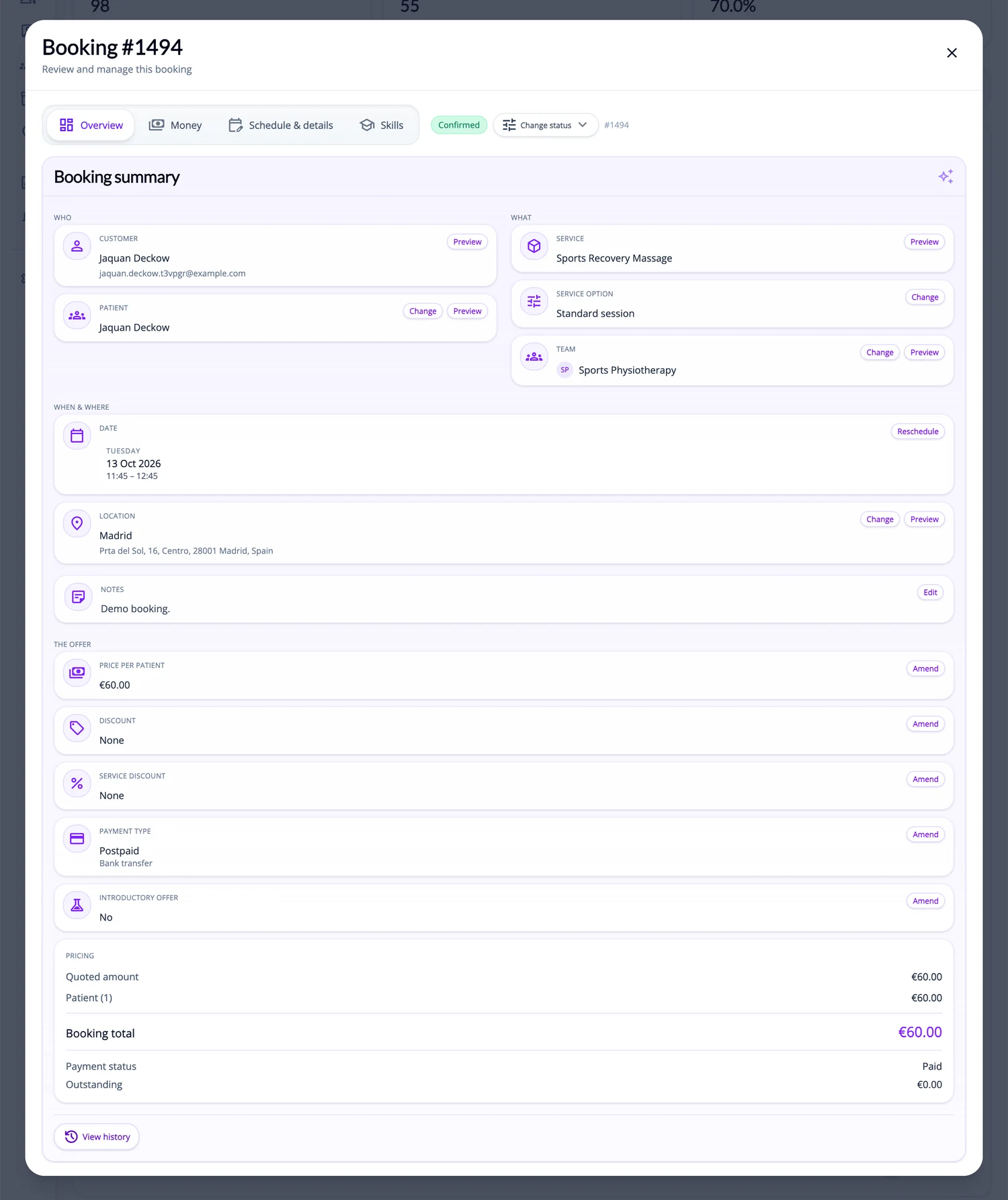Close the Booking #1494 dialog
Screen dimensions: 1008x1200
952,53
